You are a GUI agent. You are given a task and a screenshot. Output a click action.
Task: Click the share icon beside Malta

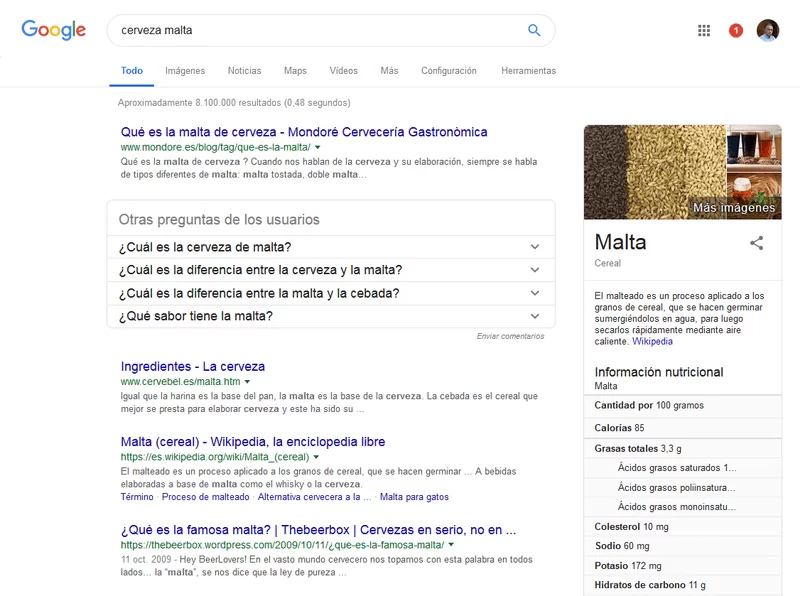point(757,243)
